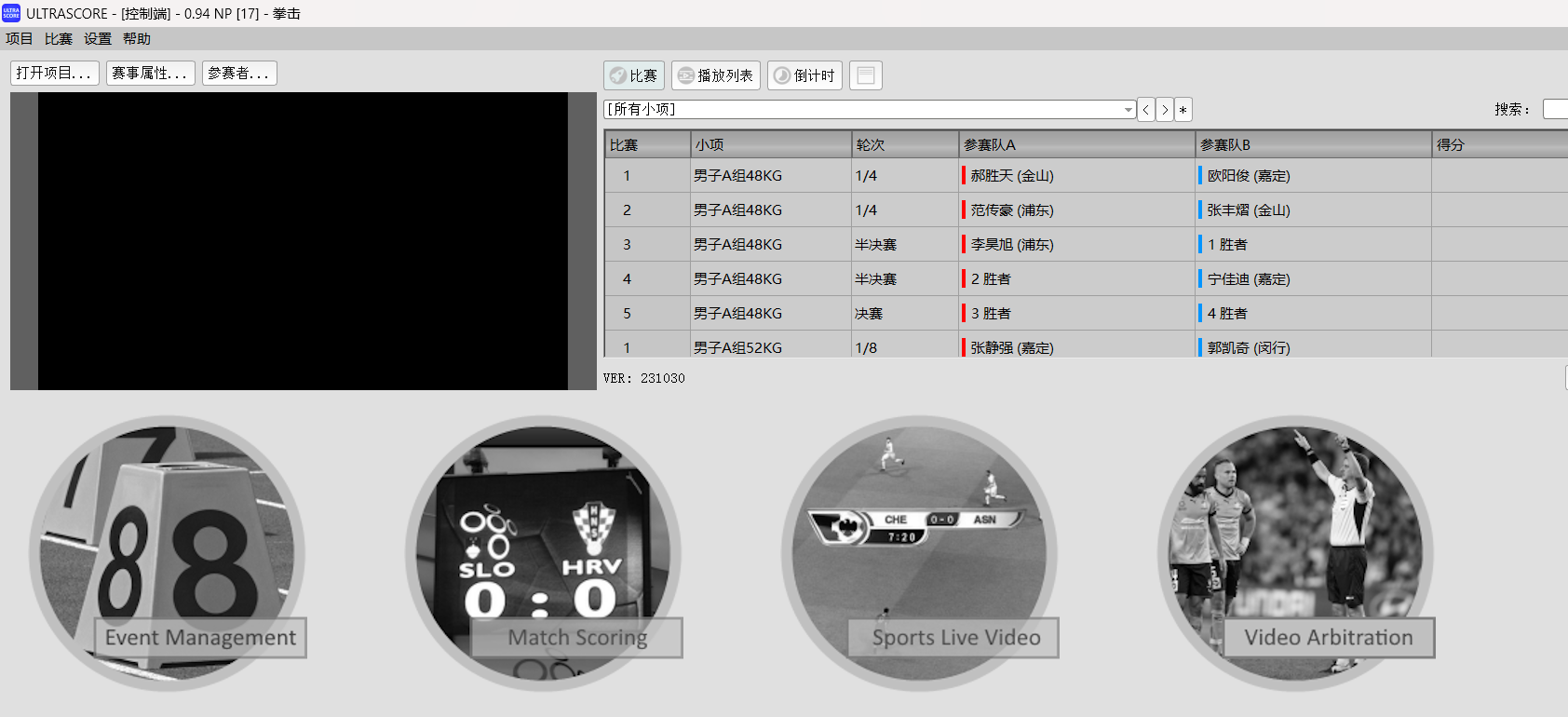Image resolution: width=1568 pixels, height=717 pixels.
Task: Open the 比赛 matches view button
Action: [634, 75]
